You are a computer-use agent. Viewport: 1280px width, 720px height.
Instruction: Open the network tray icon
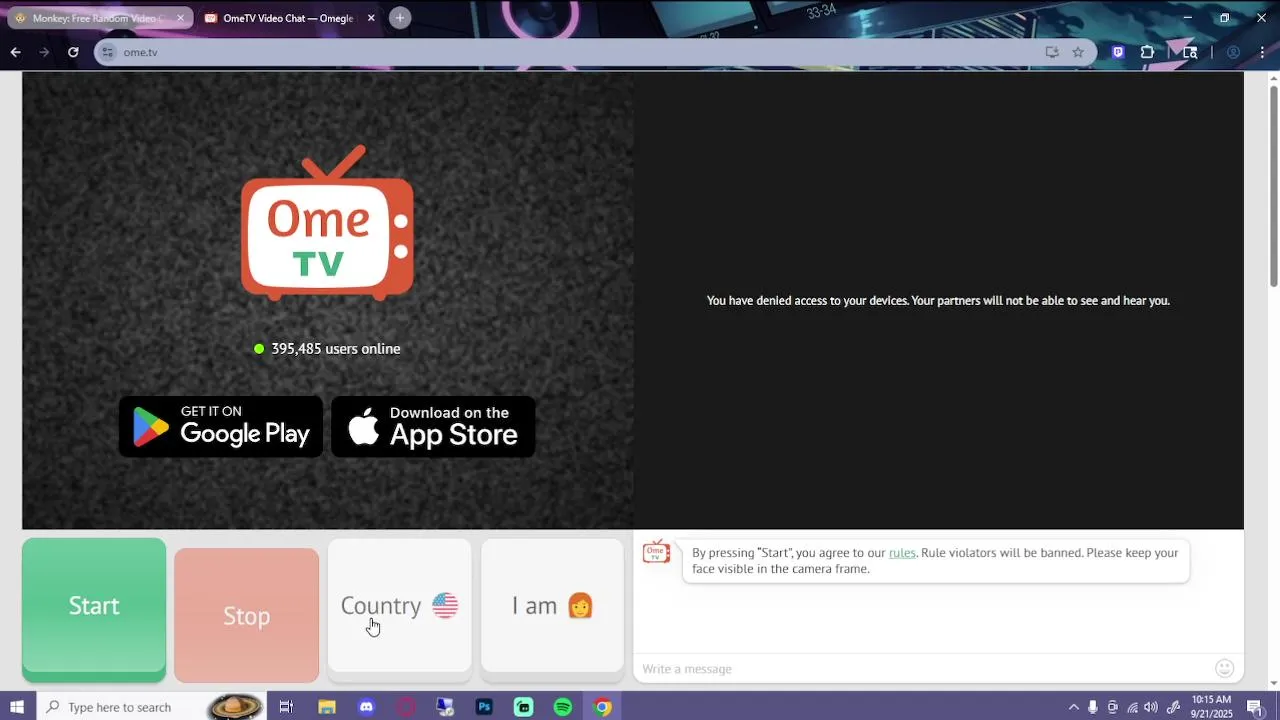[1132, 707]
